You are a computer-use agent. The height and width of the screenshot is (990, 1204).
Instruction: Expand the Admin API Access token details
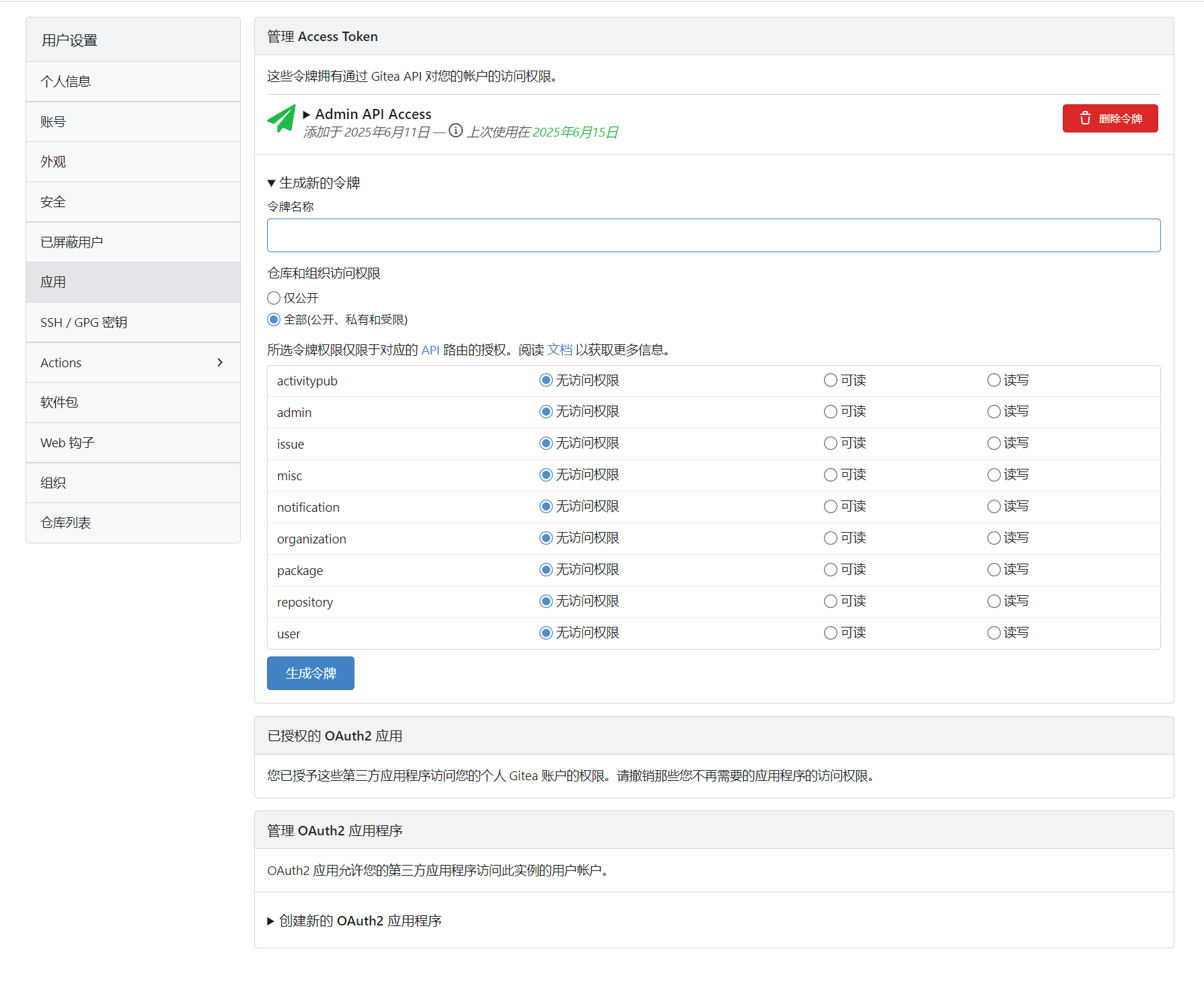pyautogui.click(x=305, y=114)
